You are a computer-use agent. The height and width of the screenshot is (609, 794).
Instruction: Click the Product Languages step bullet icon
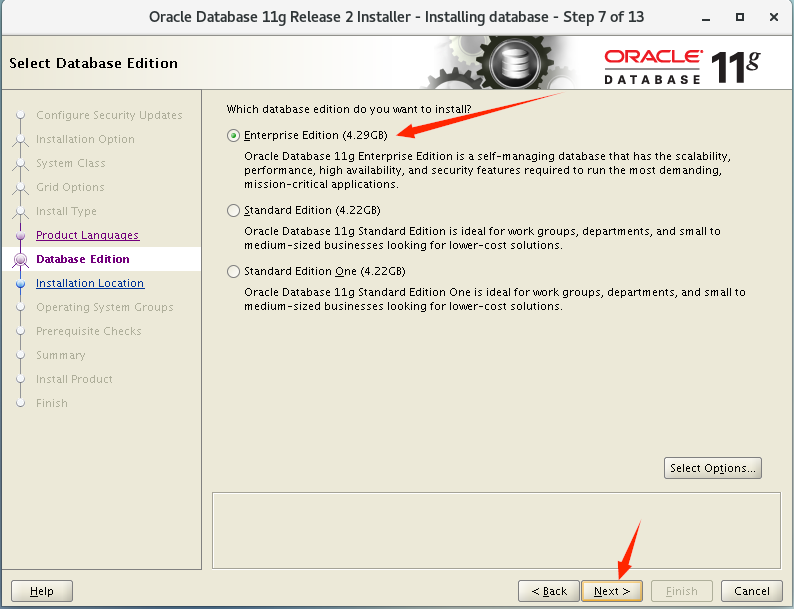21,235
